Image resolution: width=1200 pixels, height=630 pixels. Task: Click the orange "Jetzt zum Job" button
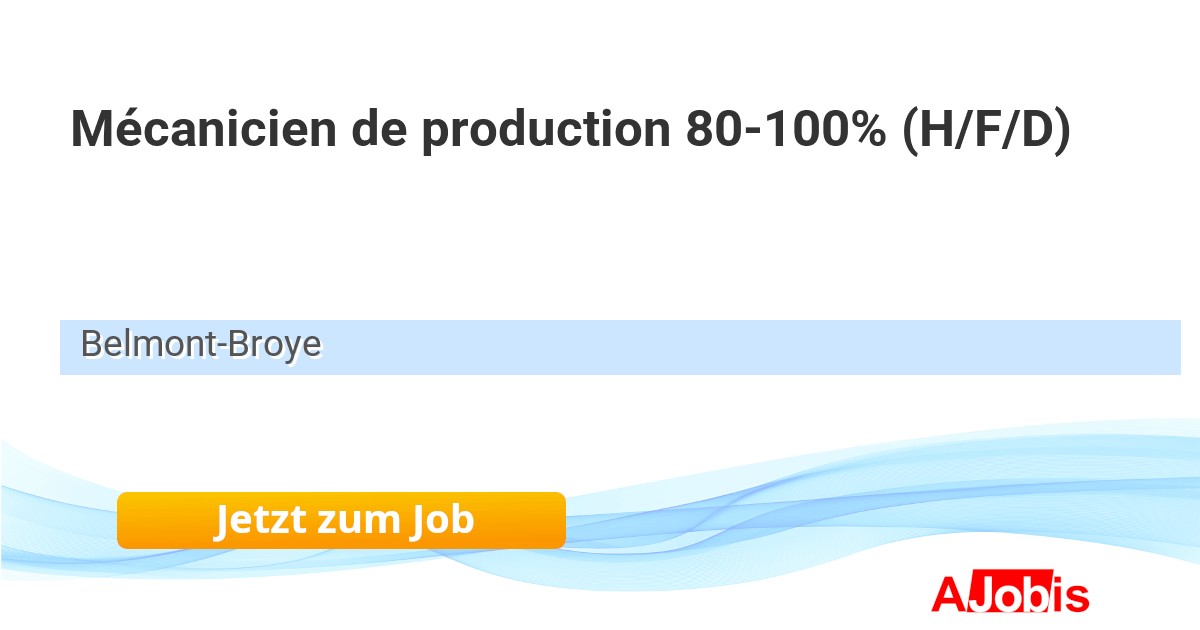[341, 520]
